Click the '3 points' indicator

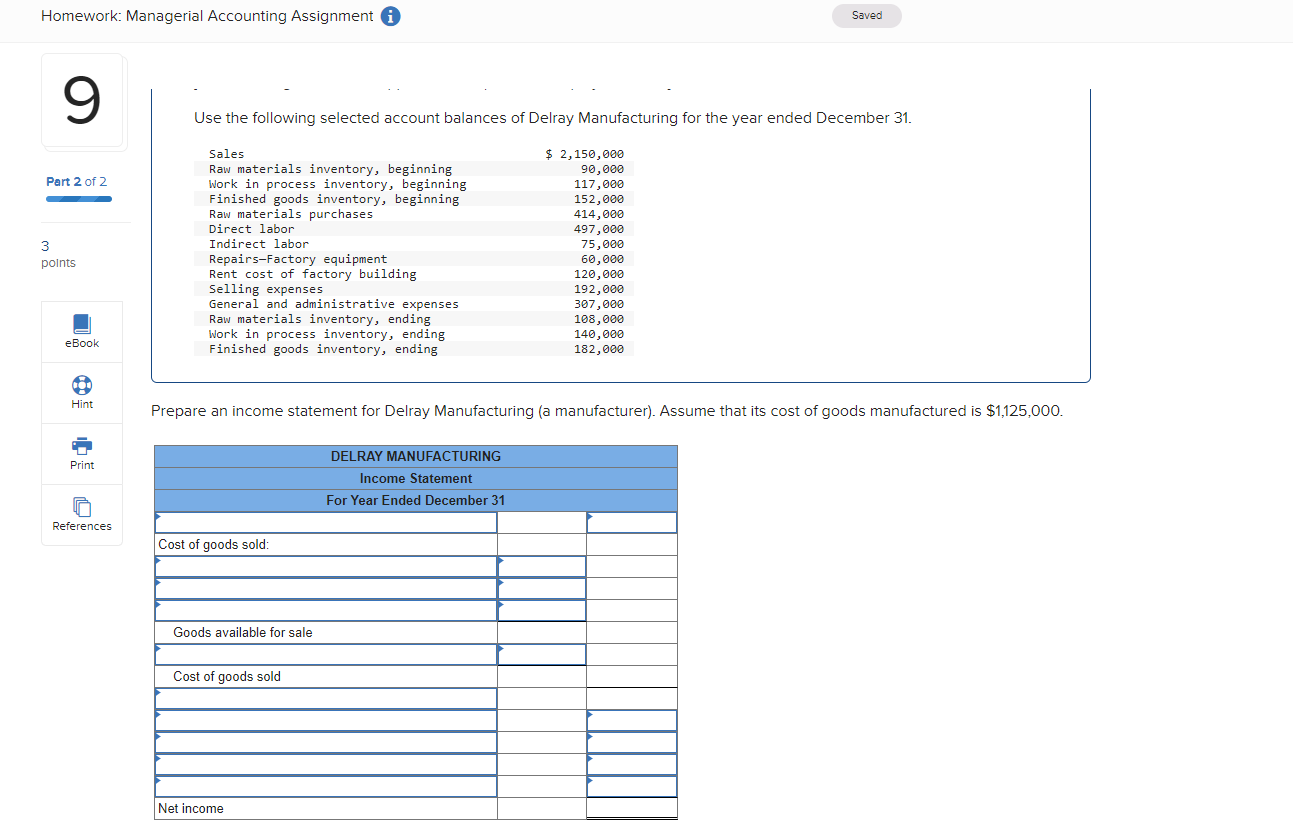click(58, 254)
